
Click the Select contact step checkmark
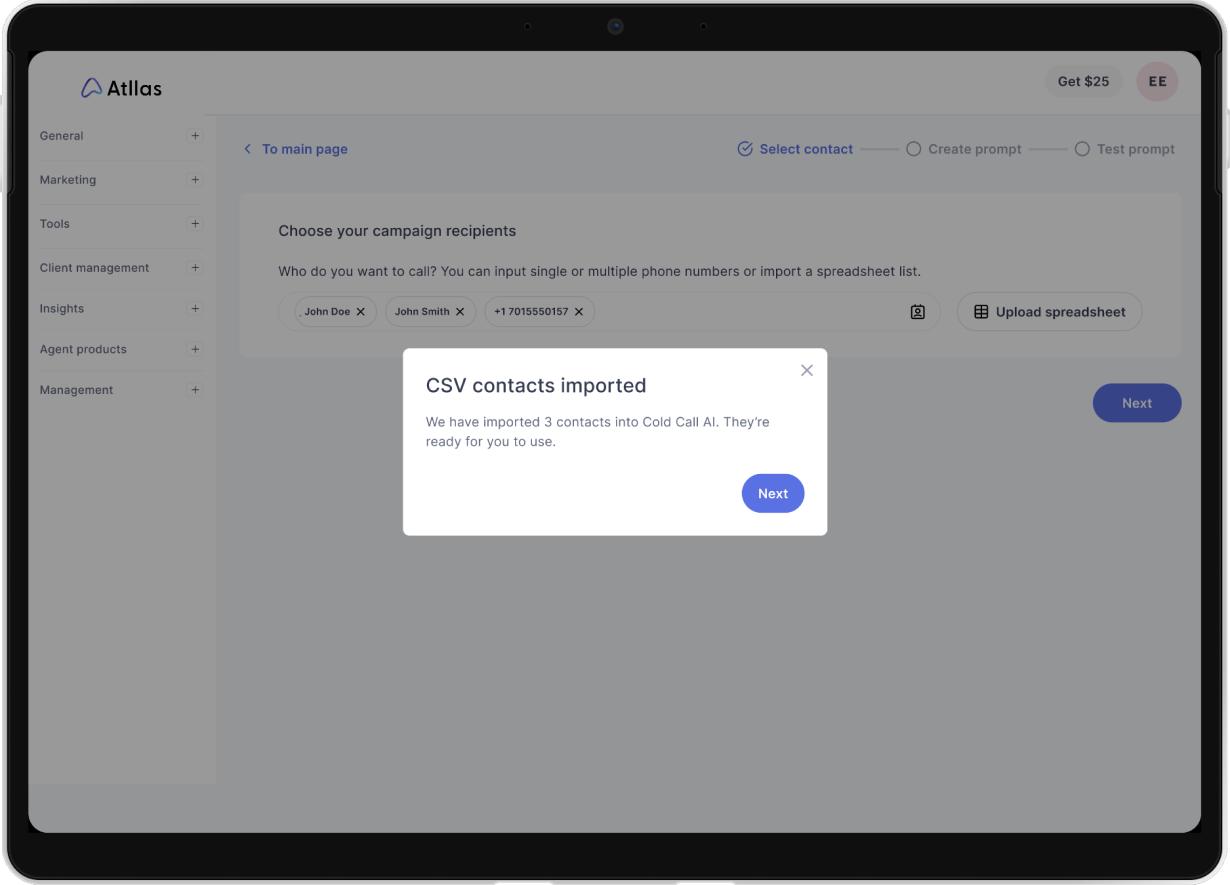(745, 149)
